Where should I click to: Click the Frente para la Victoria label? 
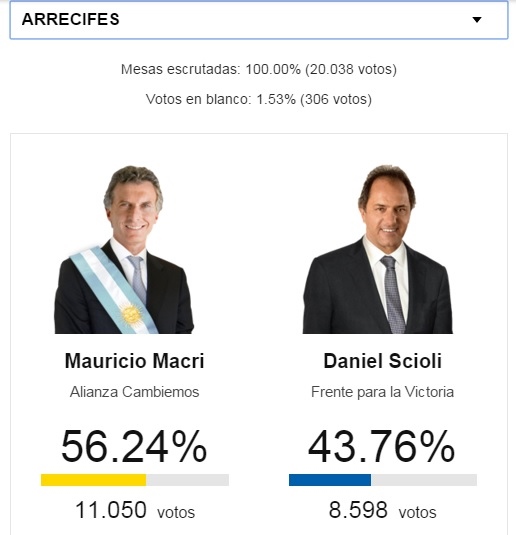click(383, 392)
